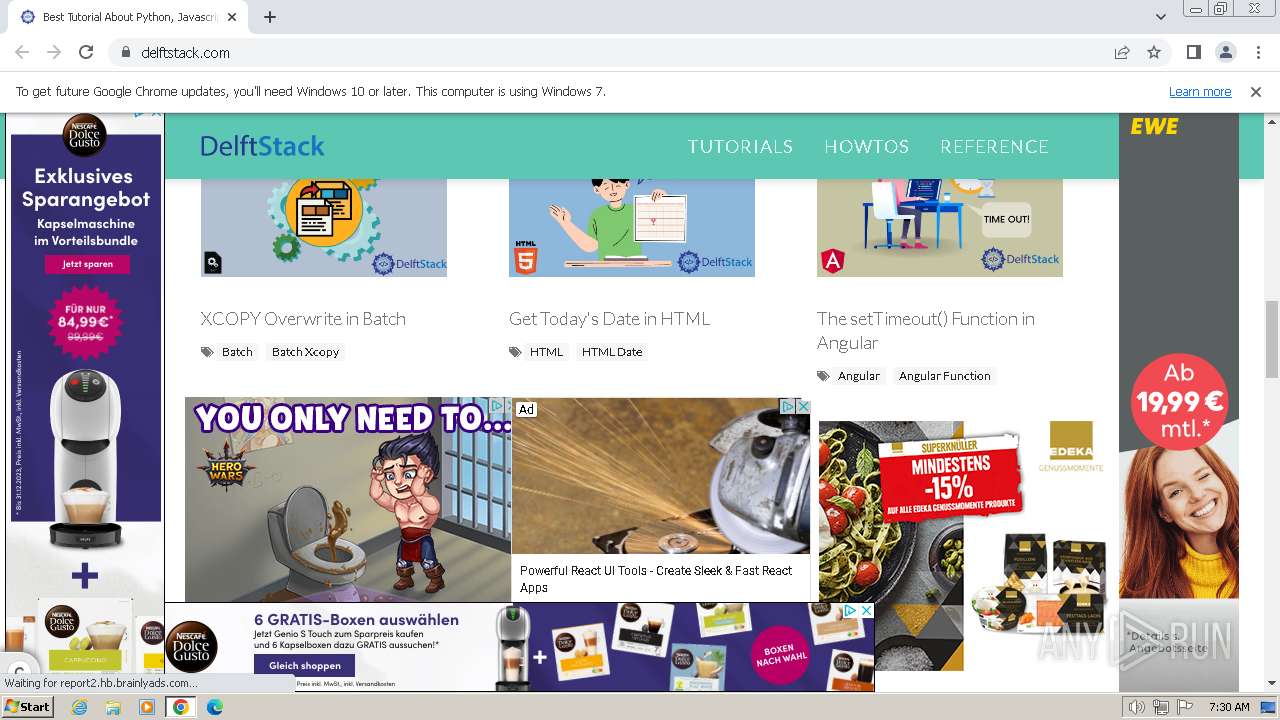The height and width of the screenshot is (720, 1280).
Task: Select the Angular tag
Action: point(858,376)
